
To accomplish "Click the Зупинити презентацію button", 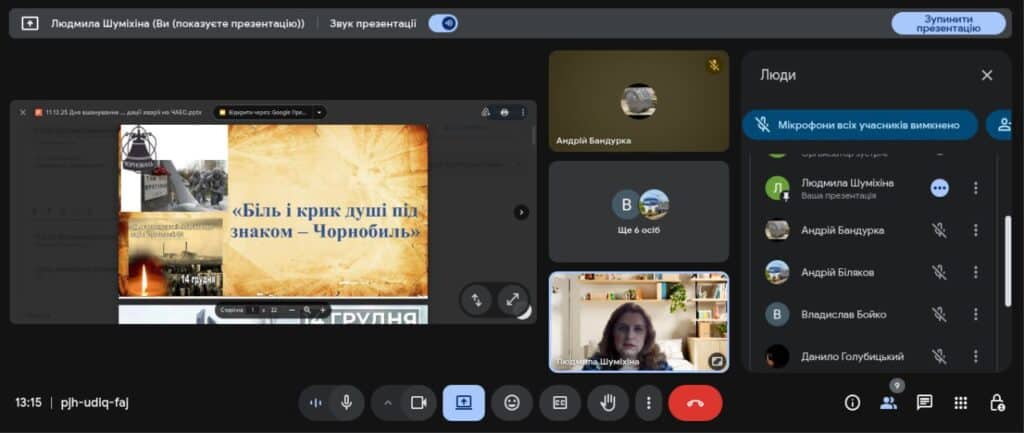I will click(948, 23).
